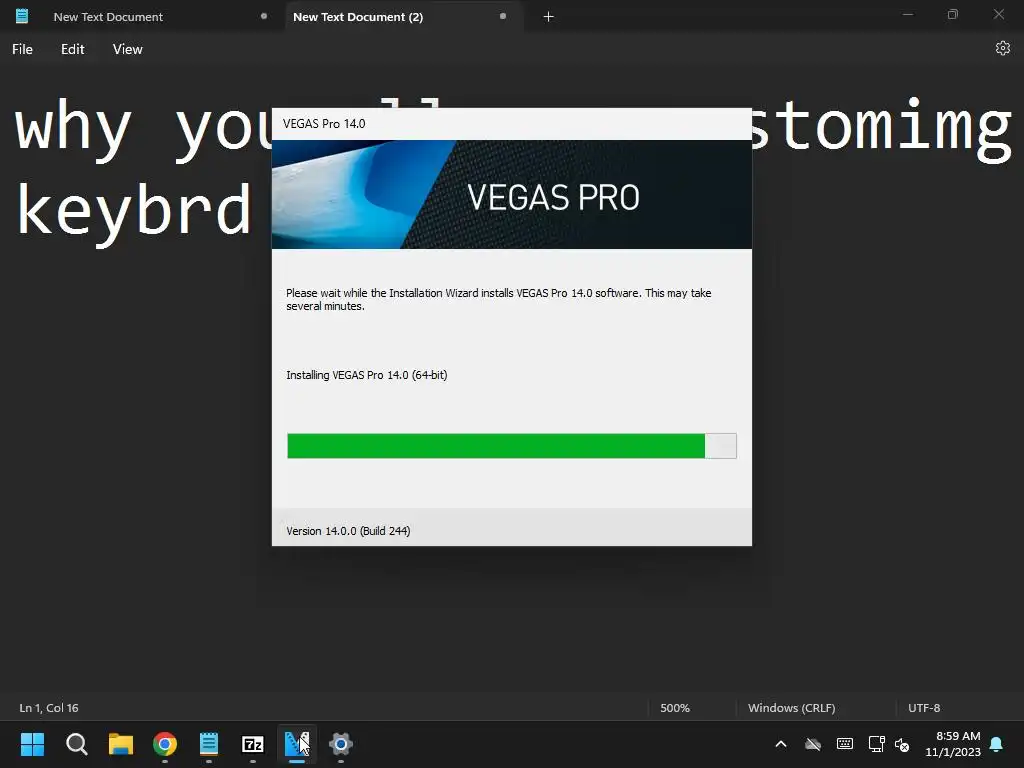Close the New Text Document (2) tab dot
Screen dimensions: 1024x768
coord(503,16)
